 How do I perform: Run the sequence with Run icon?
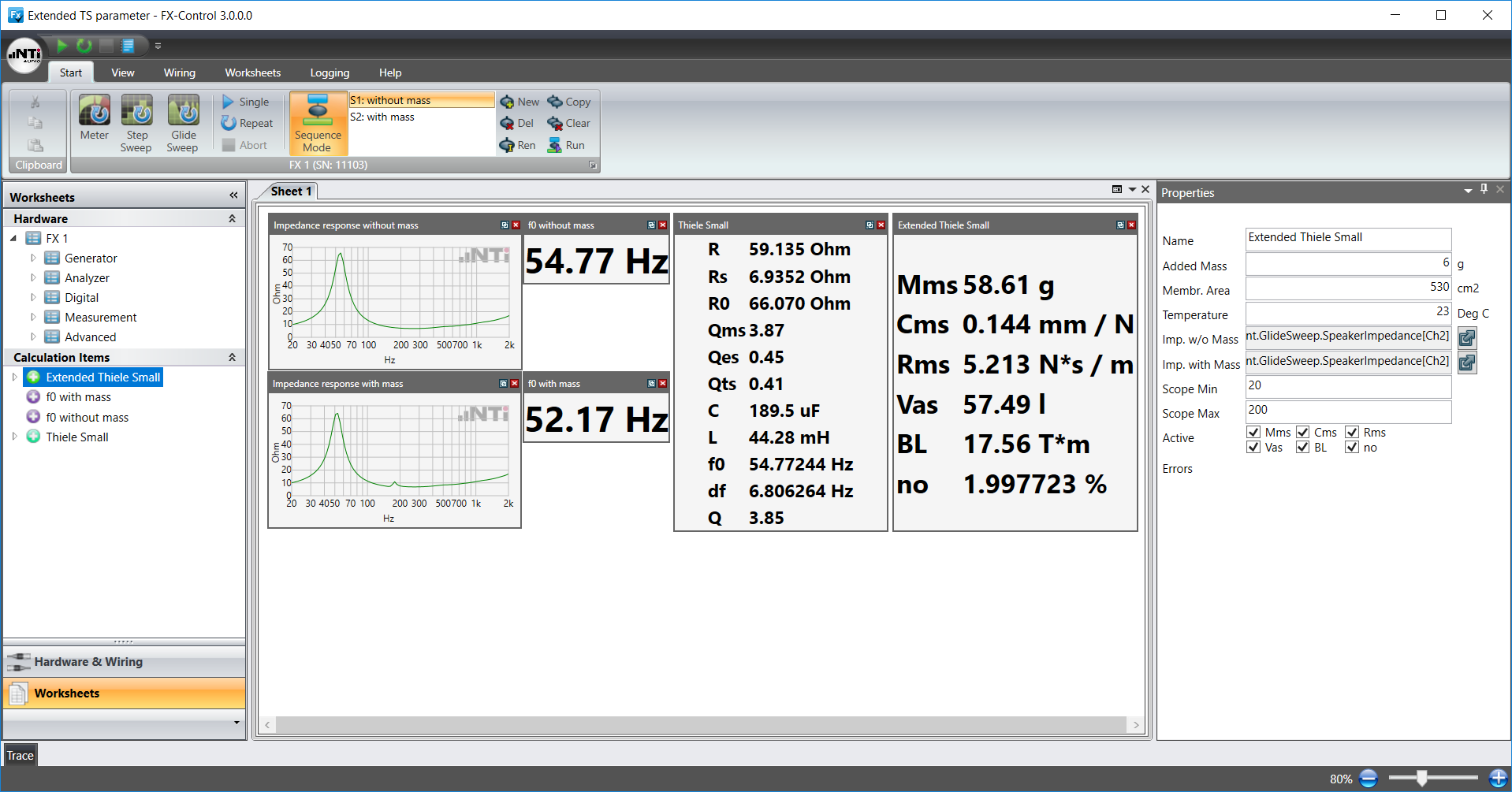pos(556,146)
